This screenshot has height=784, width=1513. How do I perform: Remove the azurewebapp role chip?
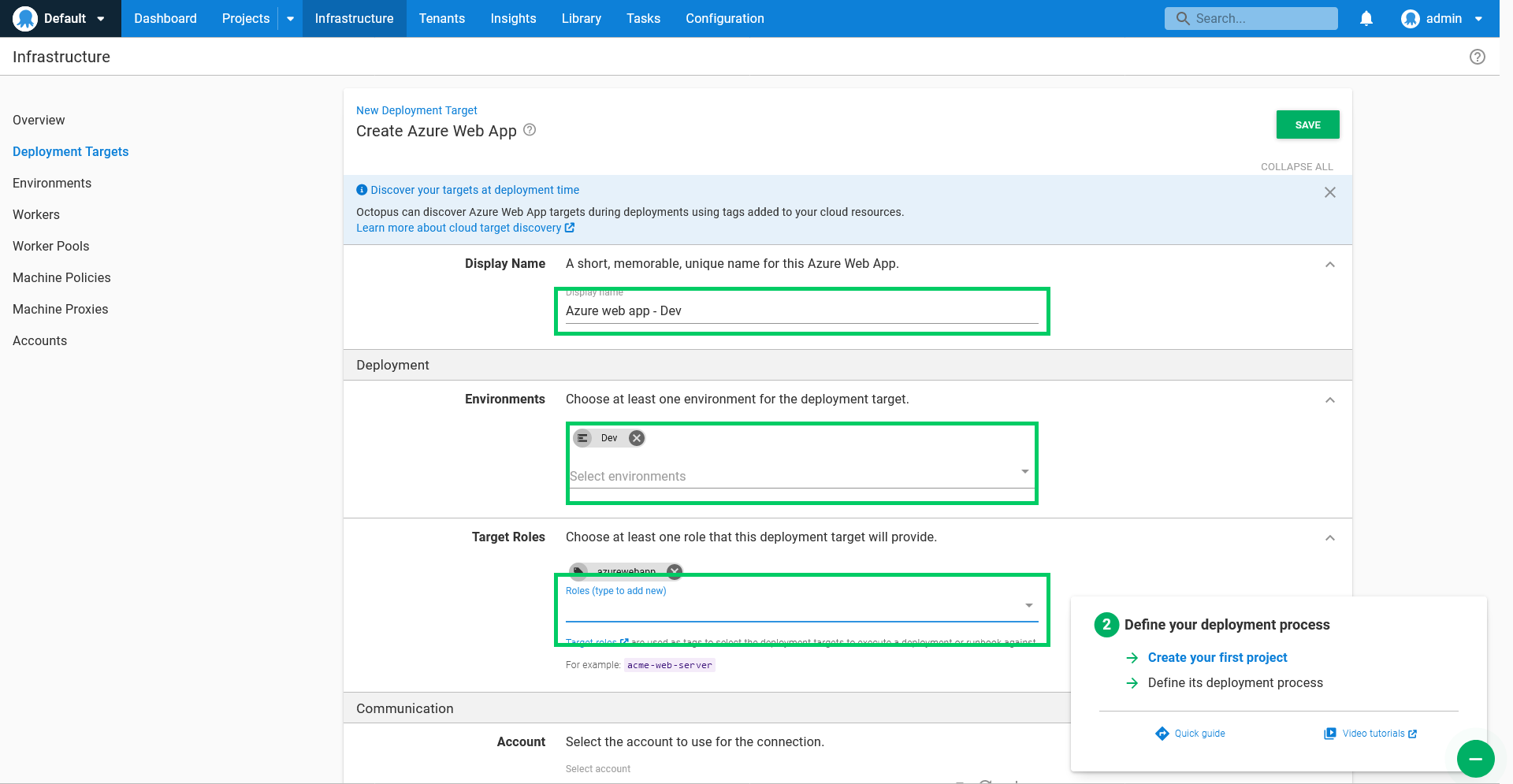(675, 570)
